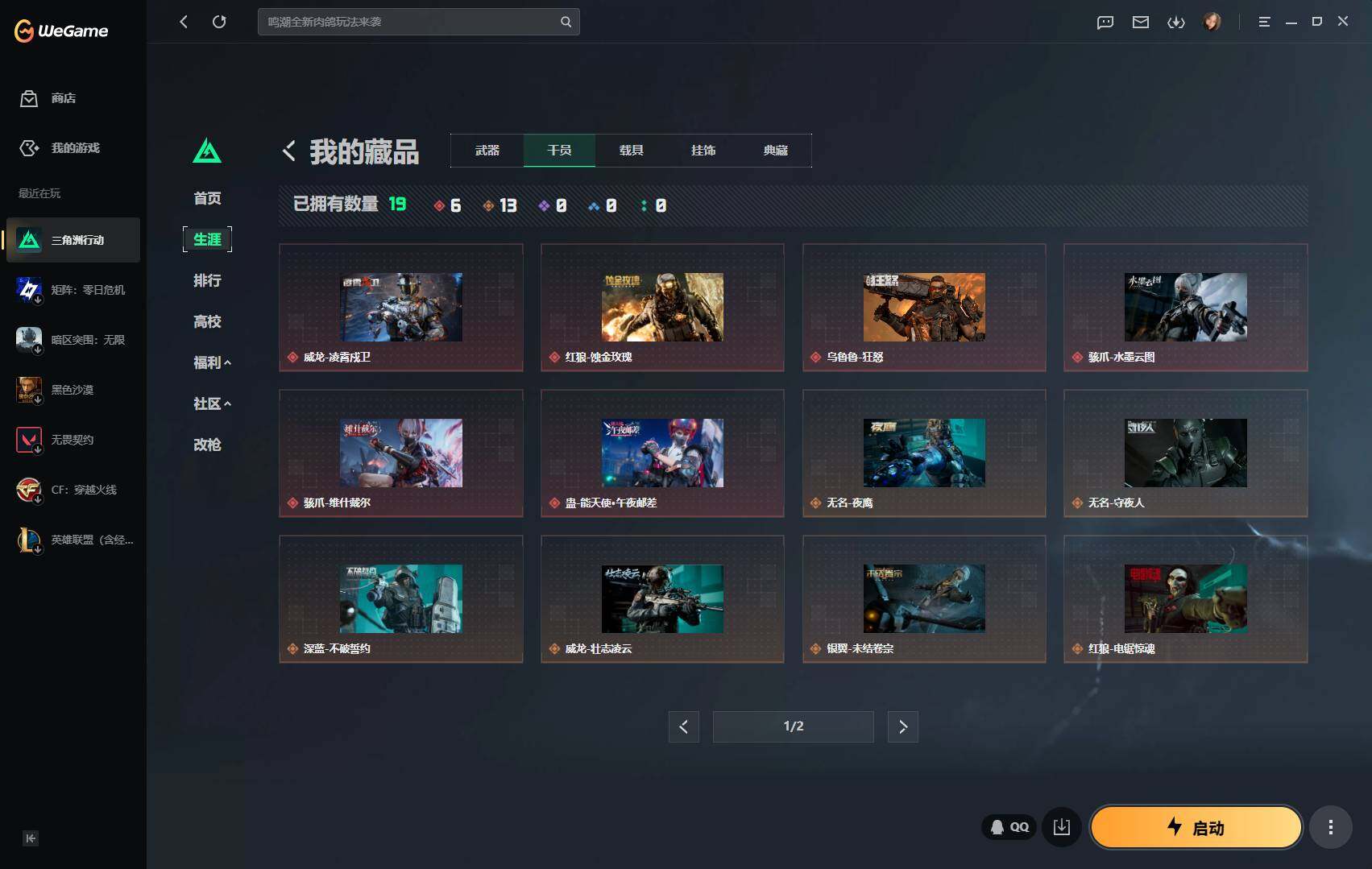Launch the game with 启动
The image size is (1372, 869).
pos(1196,827)
